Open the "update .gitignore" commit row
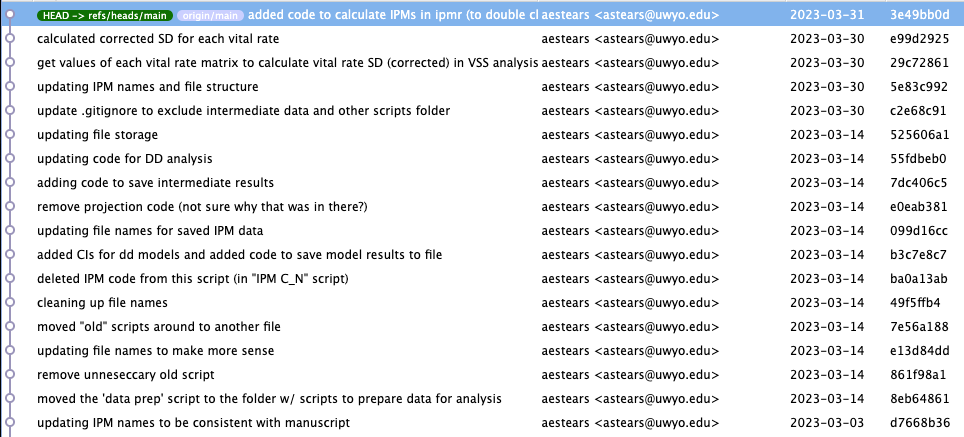Screen dimensions: 964x437 [x=243, y=111]
